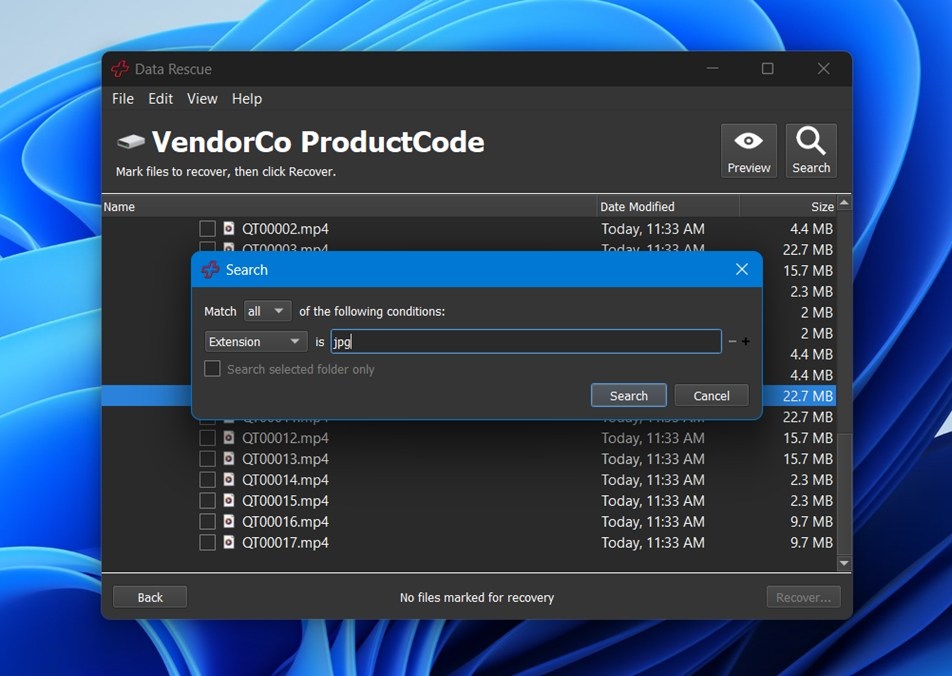The height and width of the screenshot is (676, 952).
Task: Close the Search dialog with X
Action: pos(742,270)
